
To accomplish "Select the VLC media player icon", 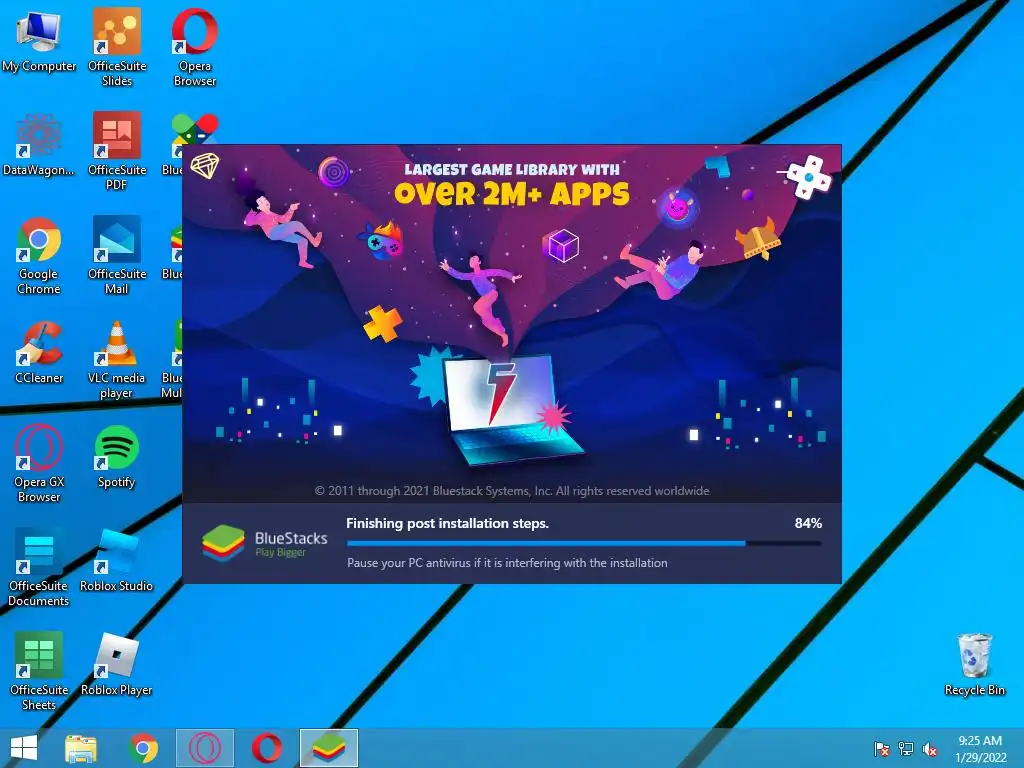I will point(116,360).
